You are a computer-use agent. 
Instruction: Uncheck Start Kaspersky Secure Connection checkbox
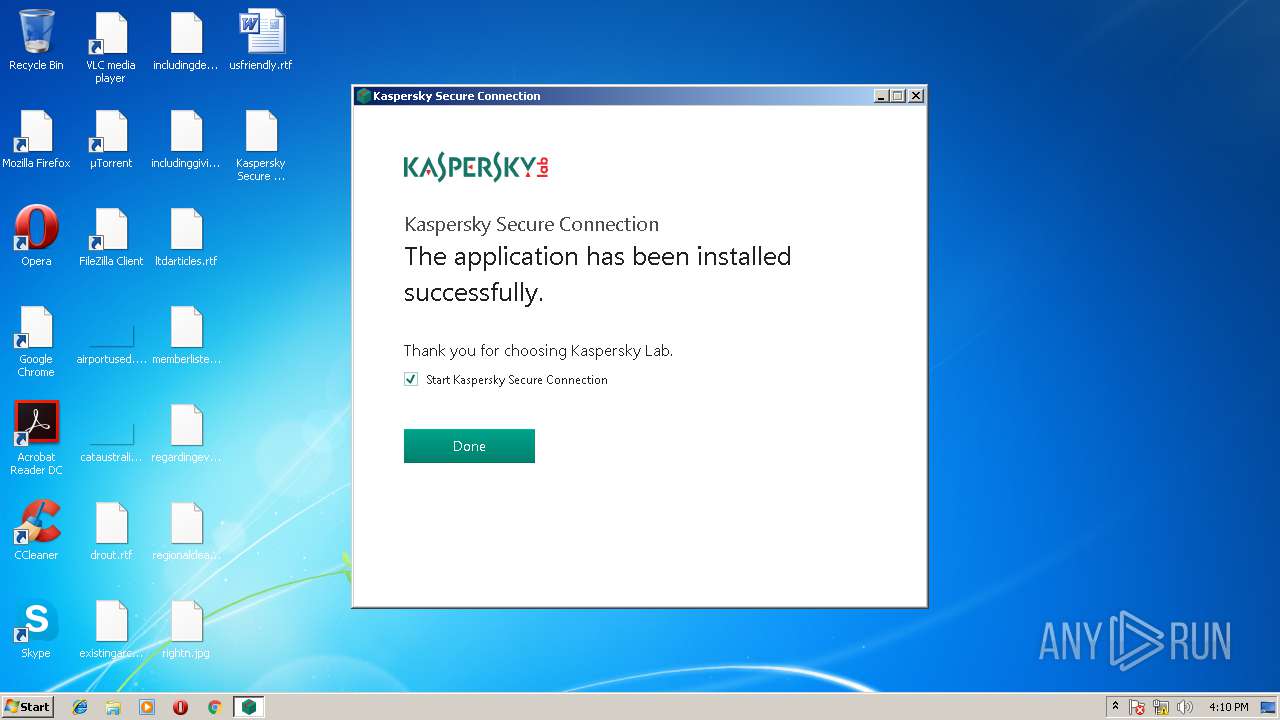coord(411,379)
